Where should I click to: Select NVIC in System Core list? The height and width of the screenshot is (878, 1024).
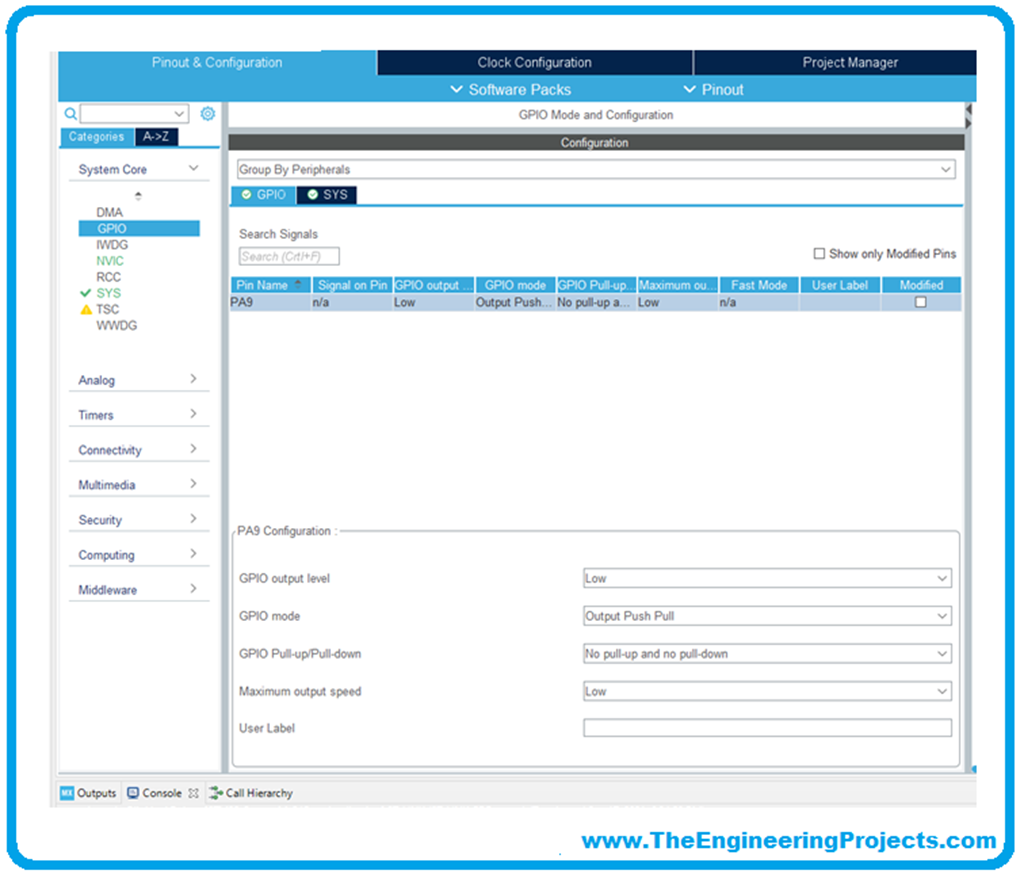point(110,261)
